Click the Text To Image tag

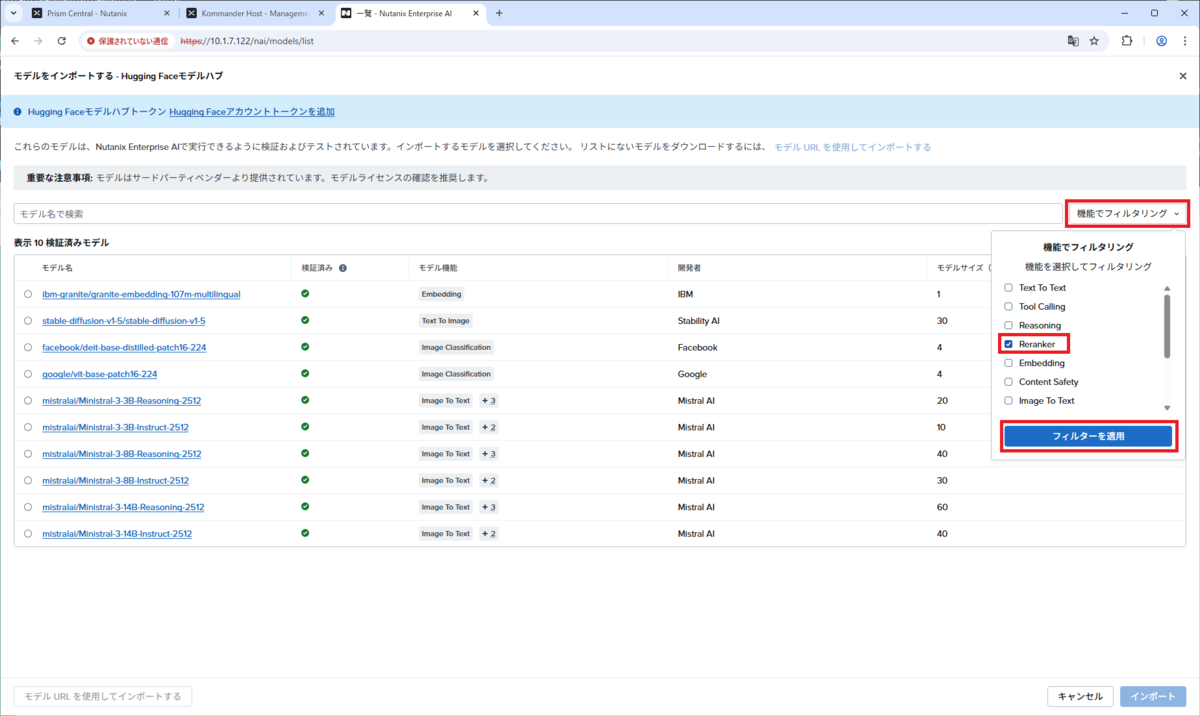(x=446, y=321)
